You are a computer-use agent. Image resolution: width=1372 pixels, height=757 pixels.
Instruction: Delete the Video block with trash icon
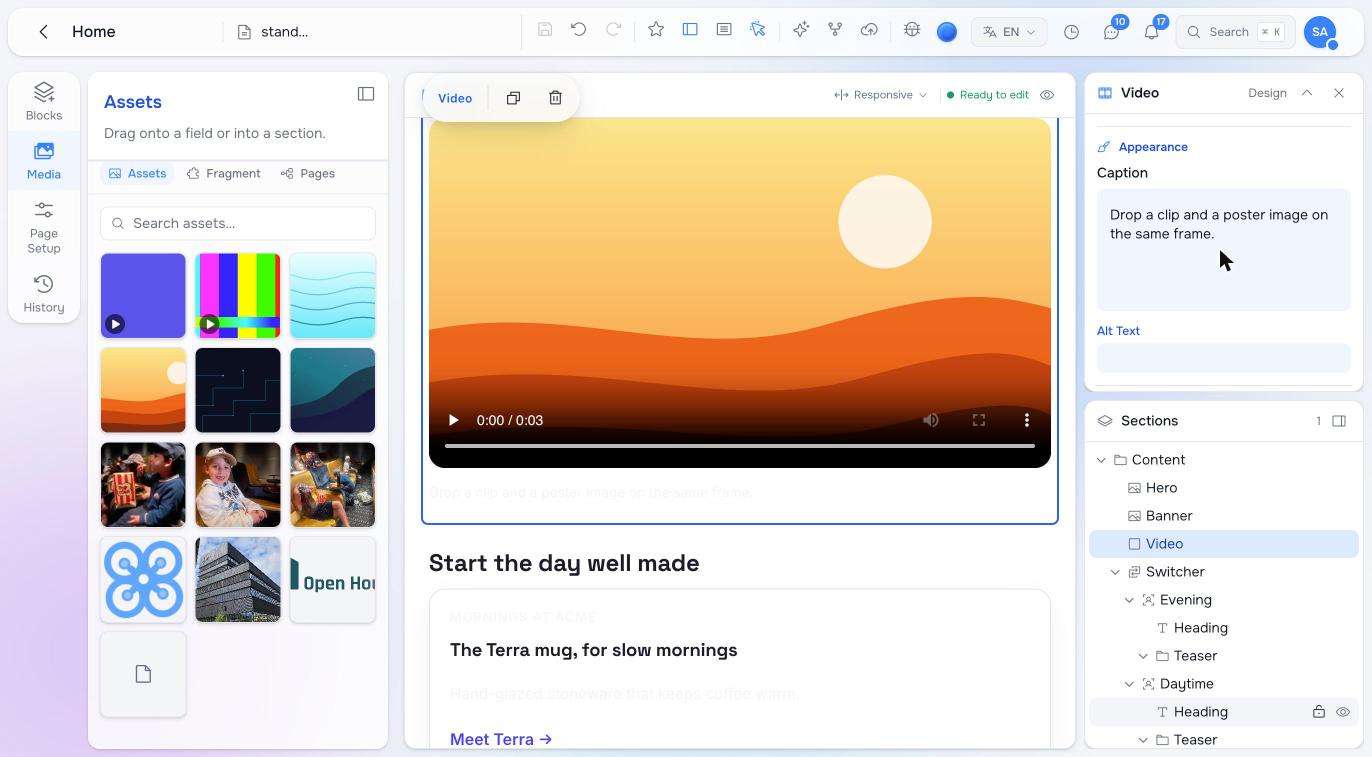555,98
